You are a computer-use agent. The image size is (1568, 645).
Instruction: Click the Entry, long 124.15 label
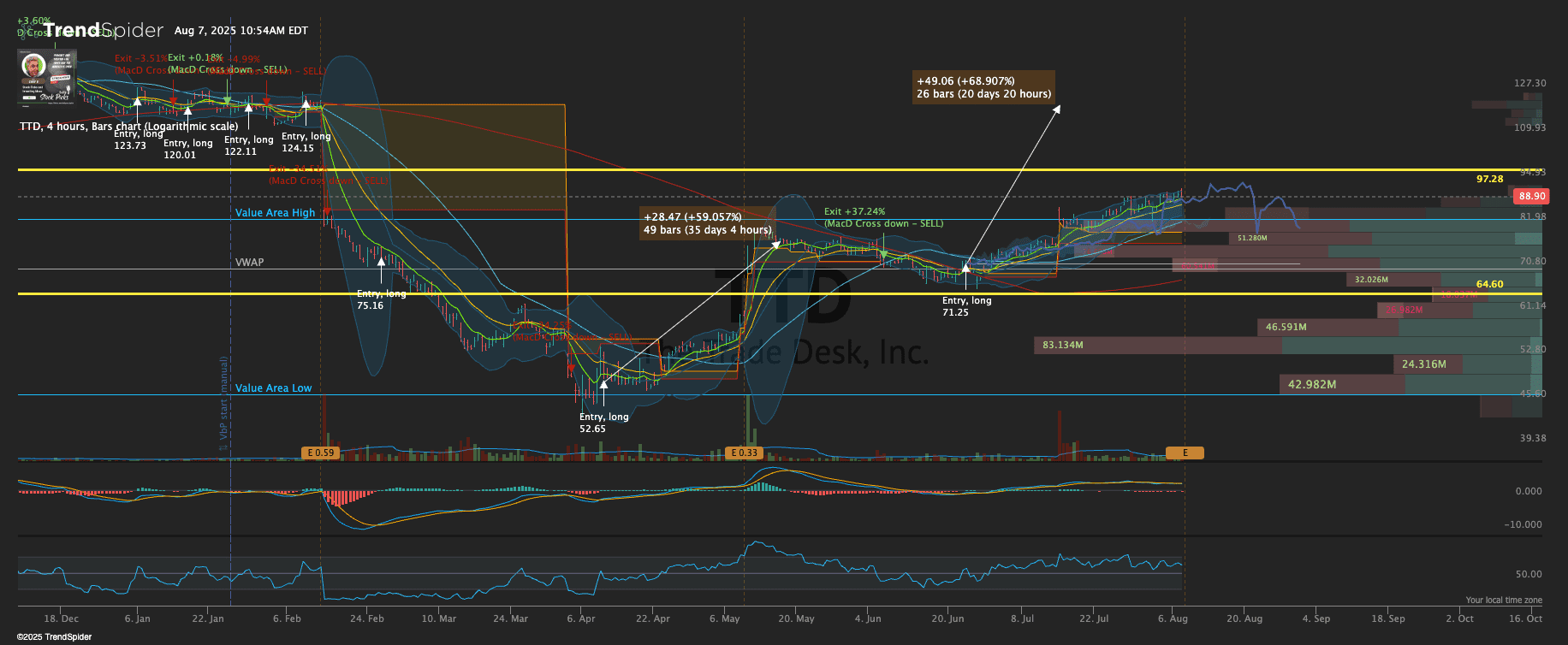[x=306, y=142]
